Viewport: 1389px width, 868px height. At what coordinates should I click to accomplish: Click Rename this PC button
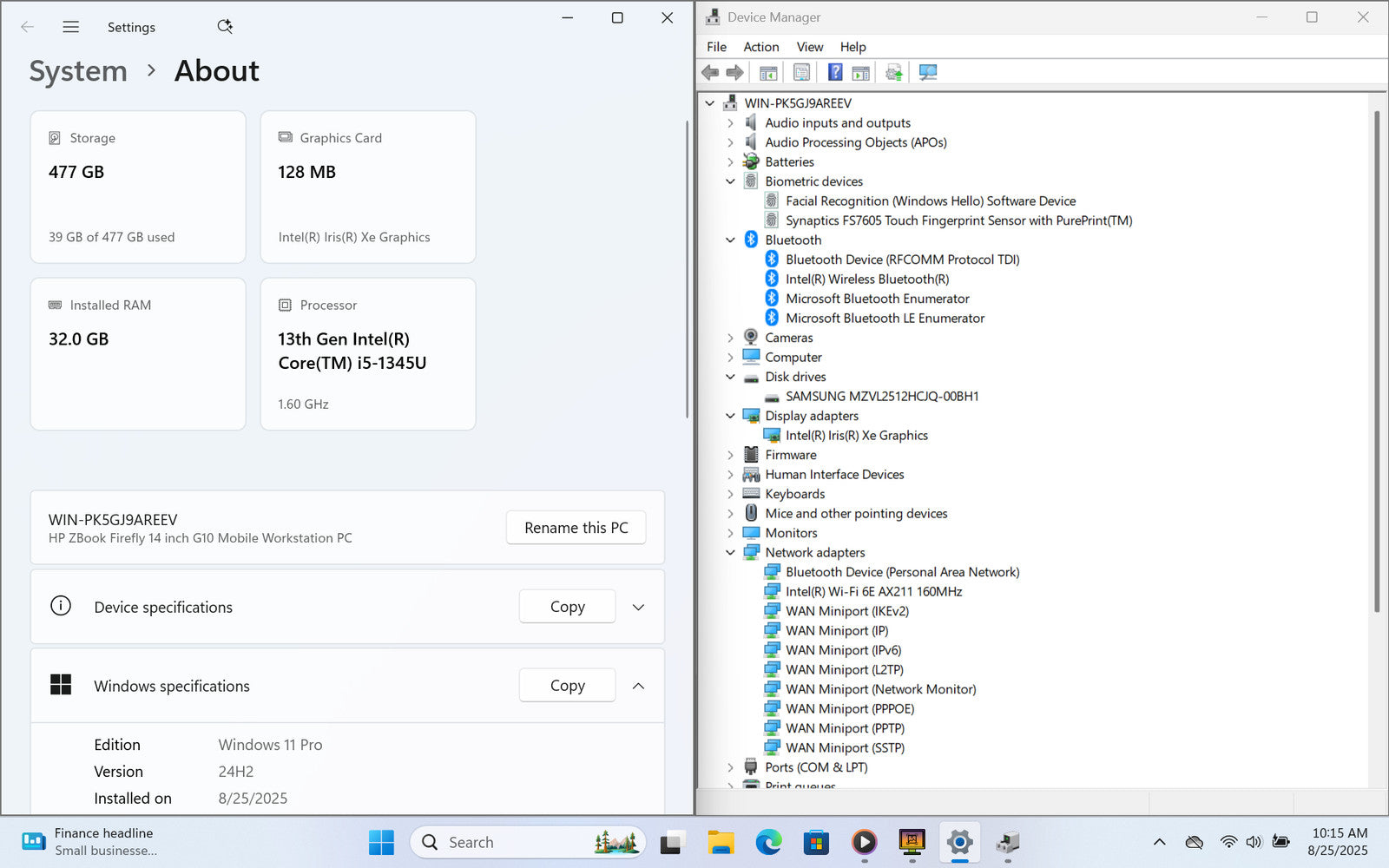coord(576,528)
